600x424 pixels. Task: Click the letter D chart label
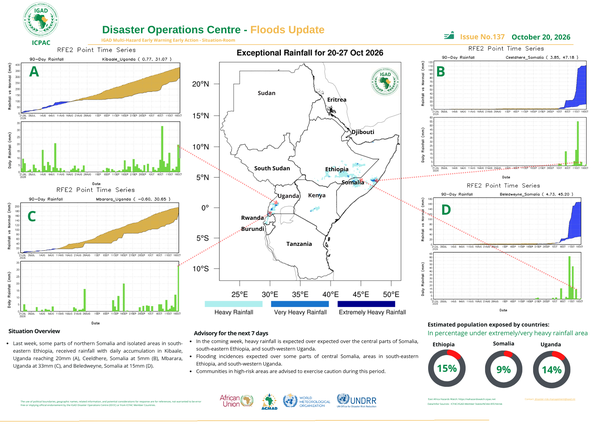point(446,210)
